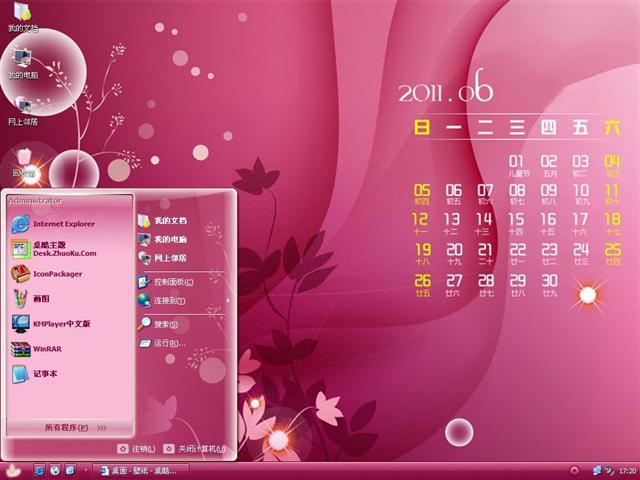Launch IconPackager from the Start menu

coord(70,274)
